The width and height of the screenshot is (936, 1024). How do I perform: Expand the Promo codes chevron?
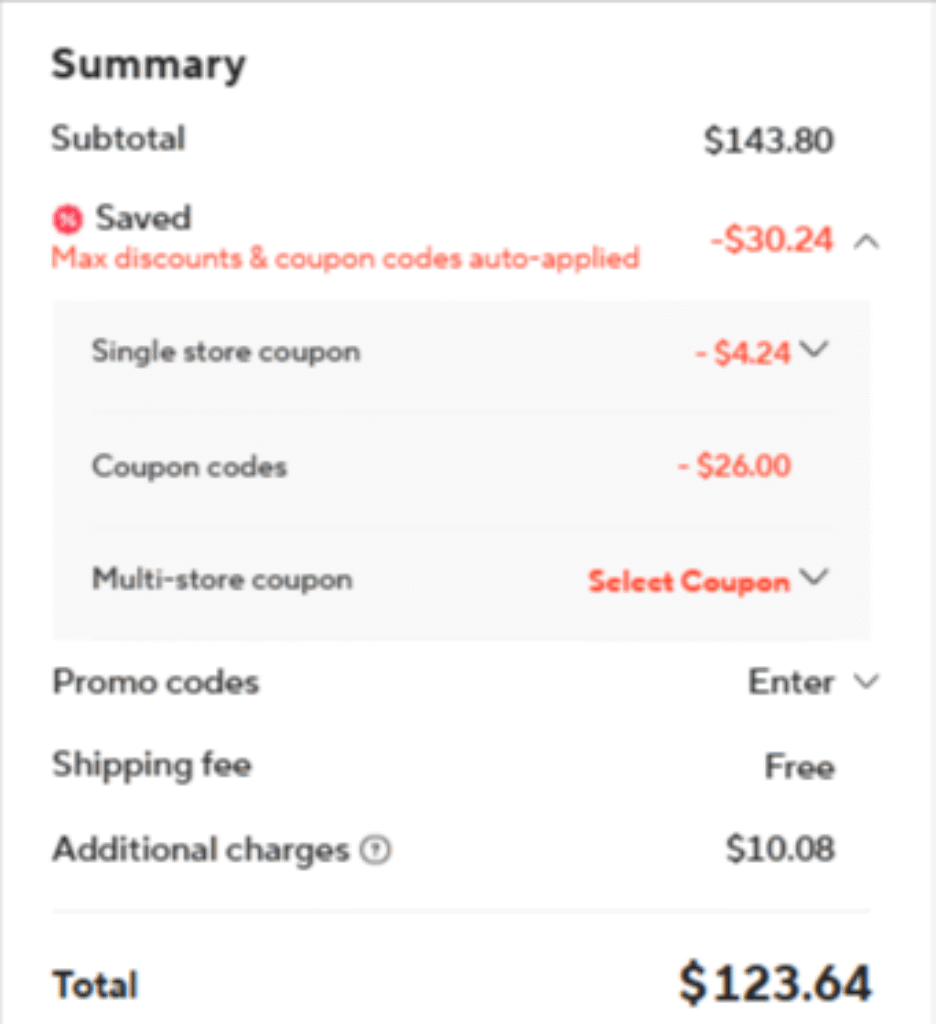(x=865, y=682)
